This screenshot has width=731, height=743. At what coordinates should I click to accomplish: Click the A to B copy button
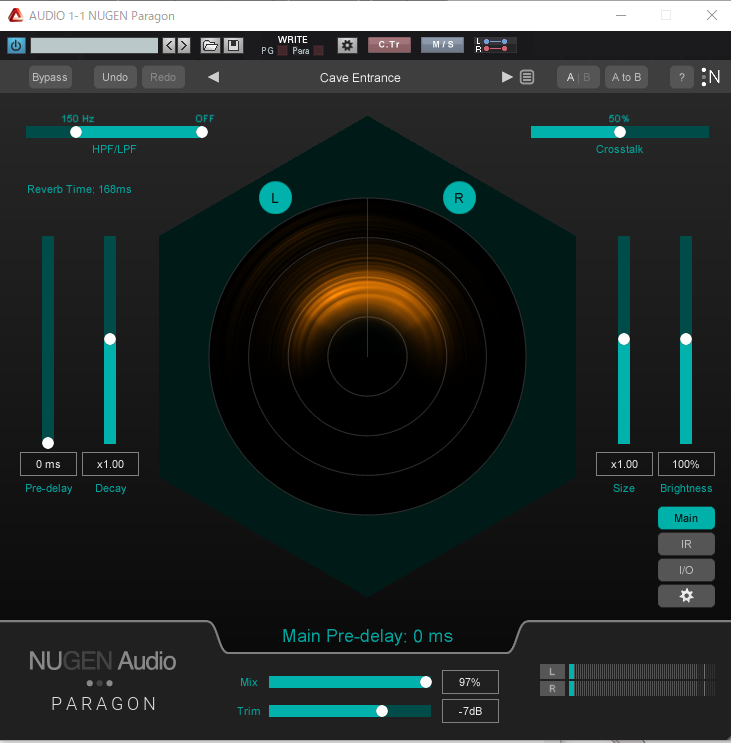[627, 77]
